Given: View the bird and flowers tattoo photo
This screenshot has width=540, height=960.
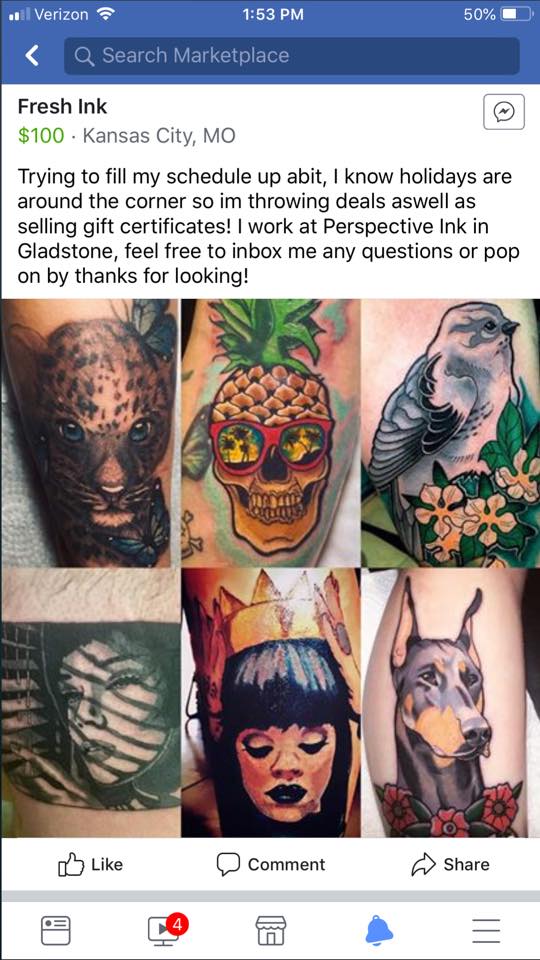Looking at the screenshot, I should tap(451, 432).
